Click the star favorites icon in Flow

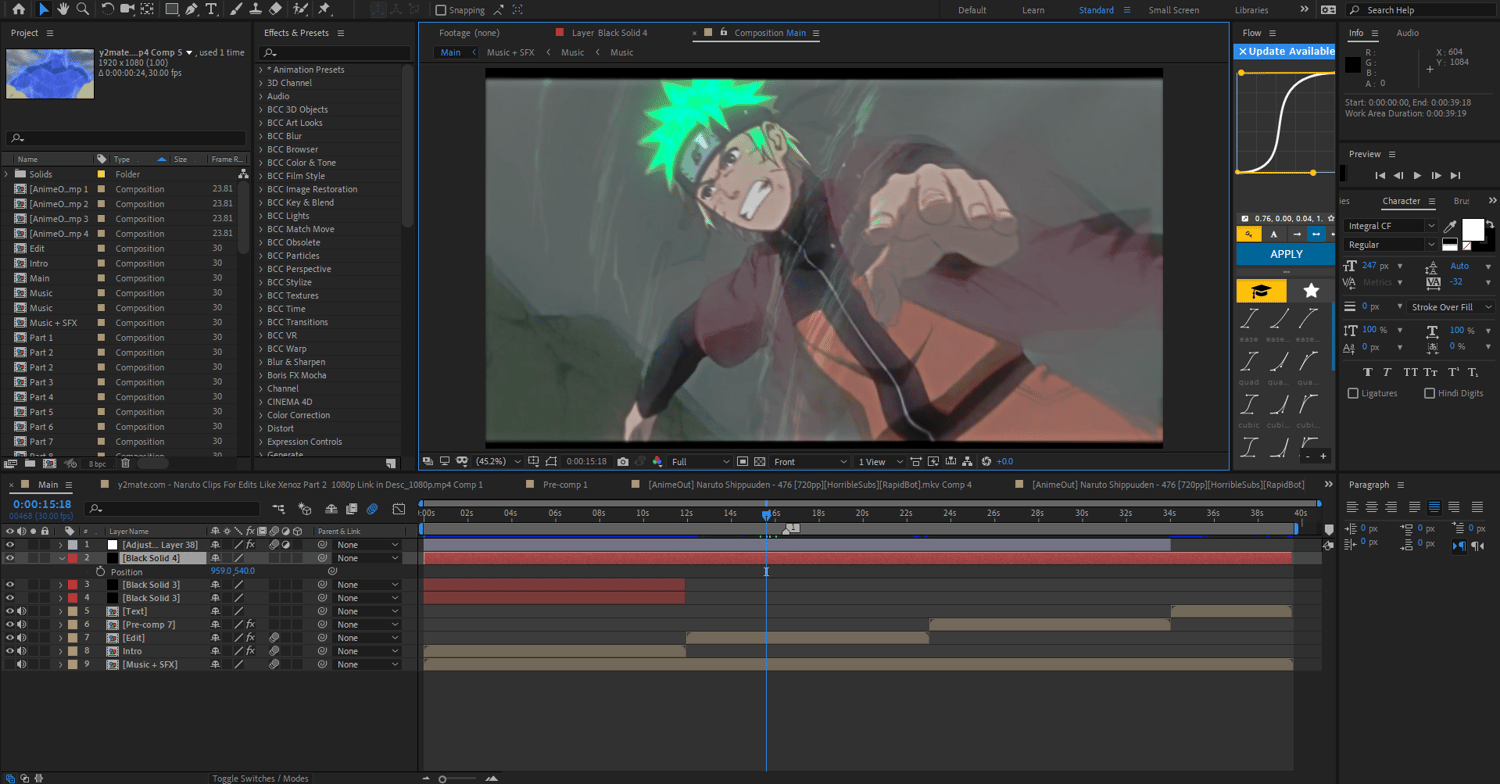click(x=1311, y=290)
